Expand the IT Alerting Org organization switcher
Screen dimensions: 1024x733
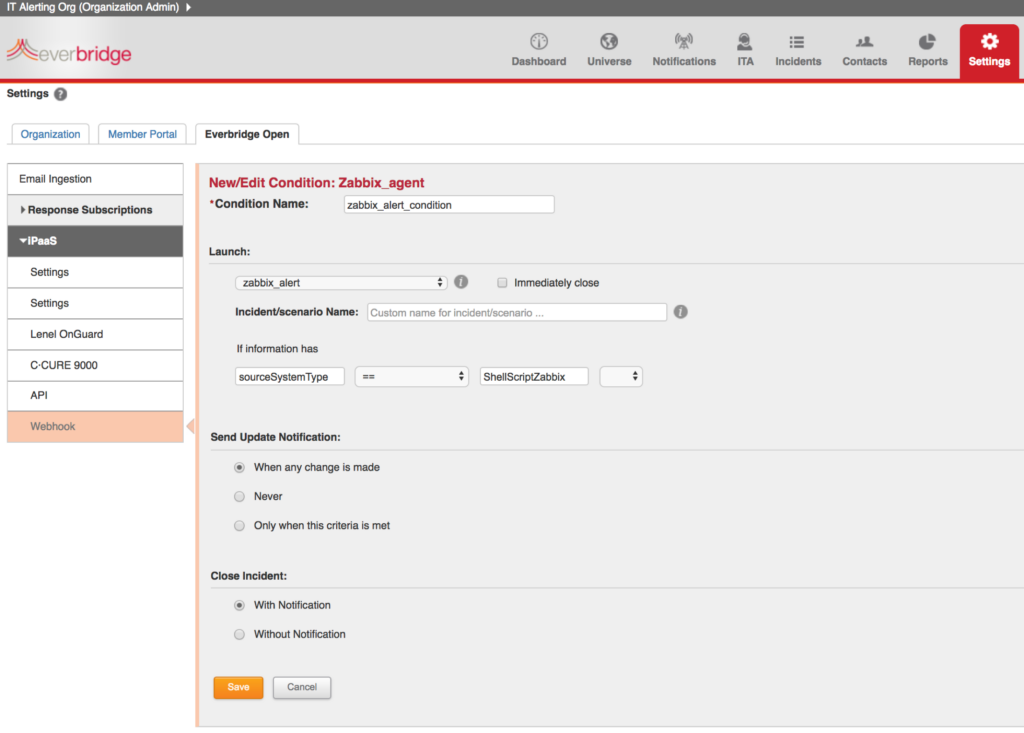click(x=188, y=7)
